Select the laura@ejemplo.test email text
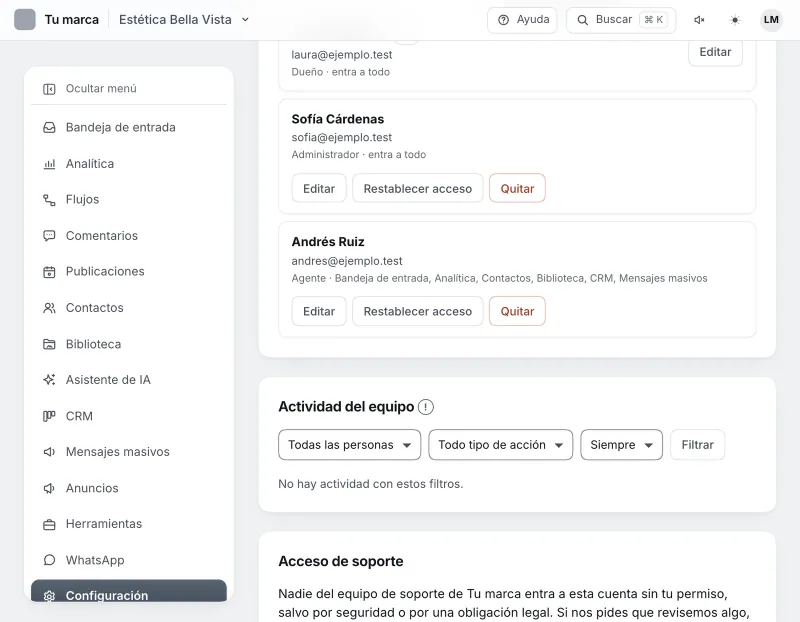 [341, 55]
